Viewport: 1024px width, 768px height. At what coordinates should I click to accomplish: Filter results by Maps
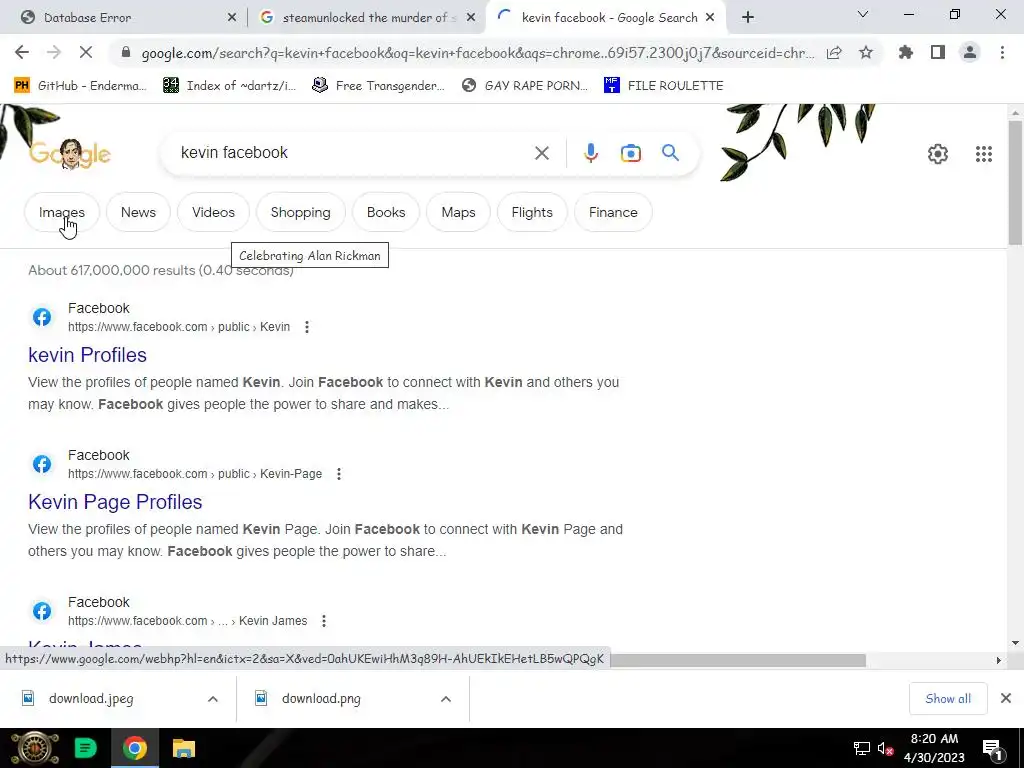point(458,212)
